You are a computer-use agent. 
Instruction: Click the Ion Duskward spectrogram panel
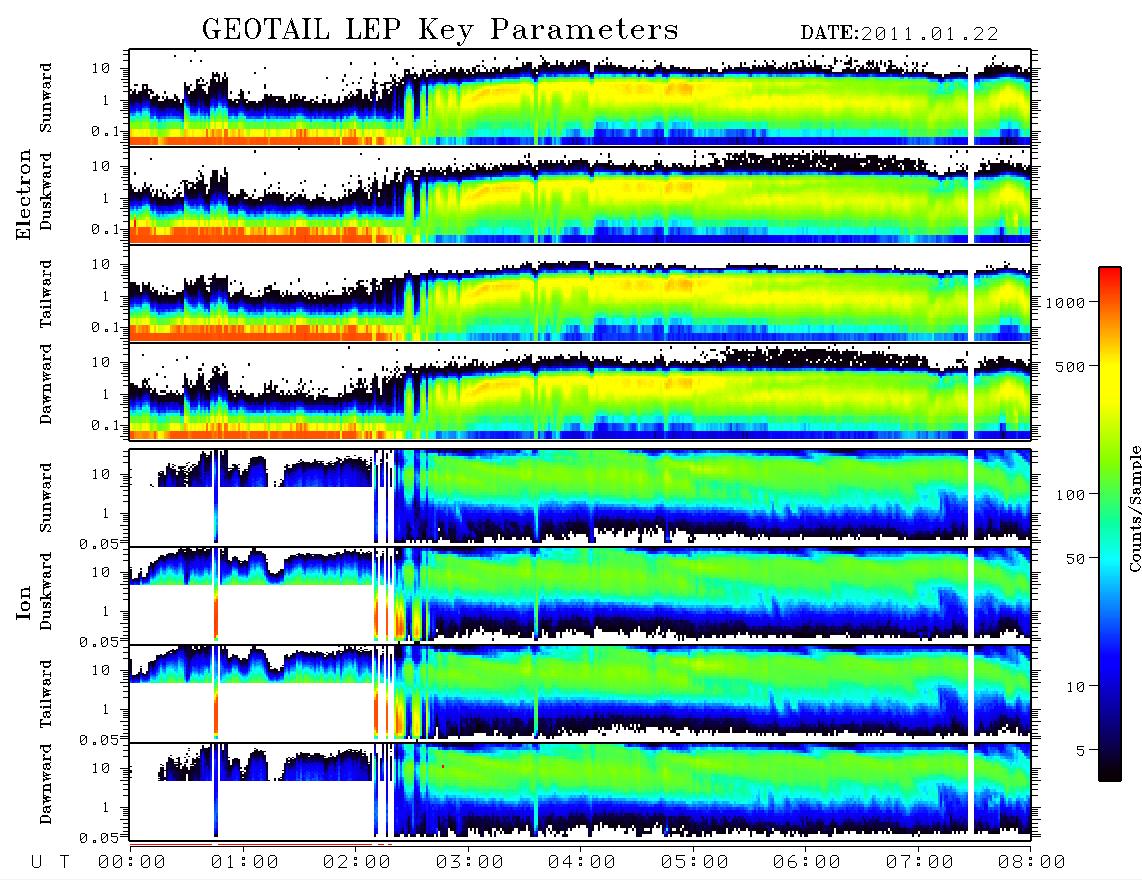click(580, 595)
